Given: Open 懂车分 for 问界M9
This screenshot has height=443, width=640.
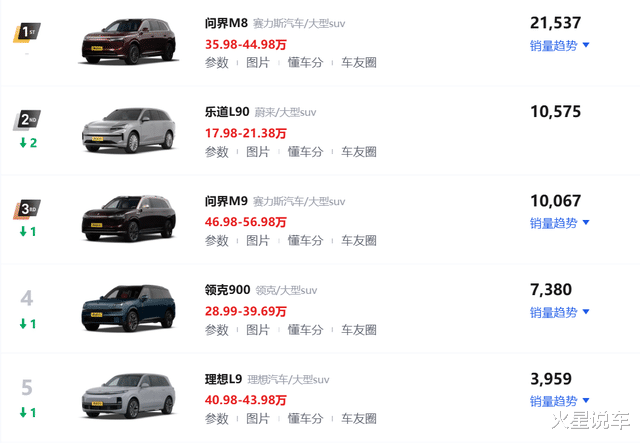Looking at the screenshot, I should [x=305, y=241].
